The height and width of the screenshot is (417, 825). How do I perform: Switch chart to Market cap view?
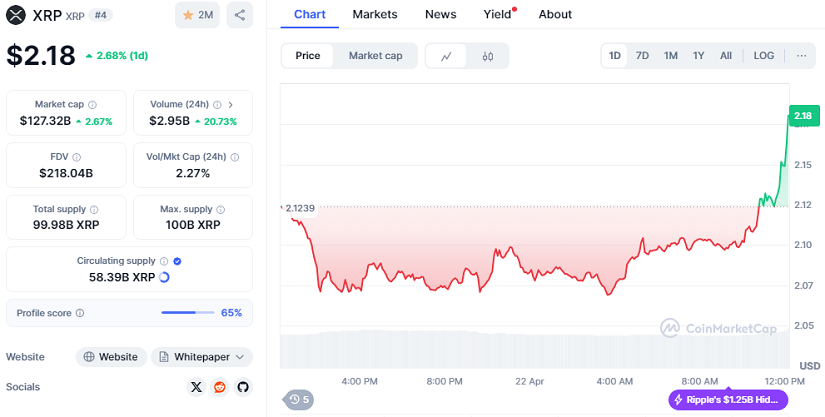(375, 56)
